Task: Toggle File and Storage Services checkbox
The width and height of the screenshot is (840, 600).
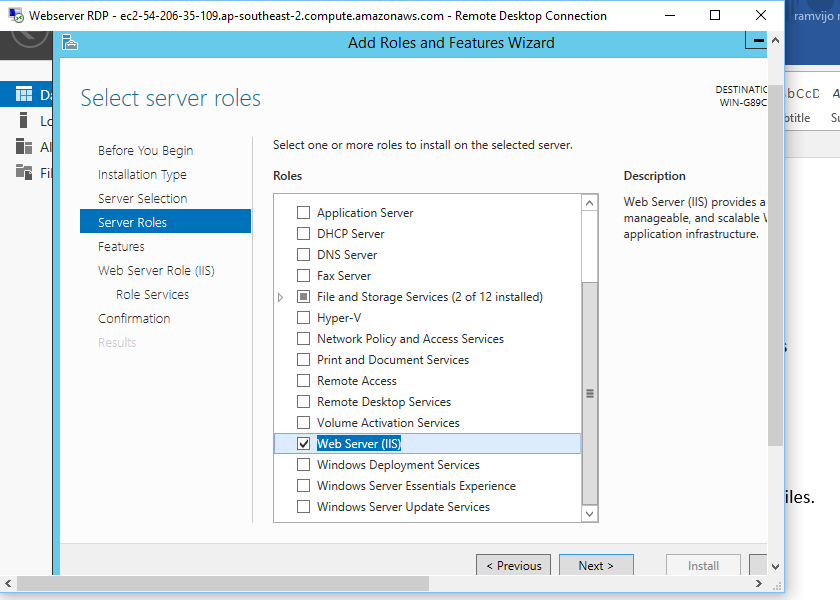Action: [303, 296]
